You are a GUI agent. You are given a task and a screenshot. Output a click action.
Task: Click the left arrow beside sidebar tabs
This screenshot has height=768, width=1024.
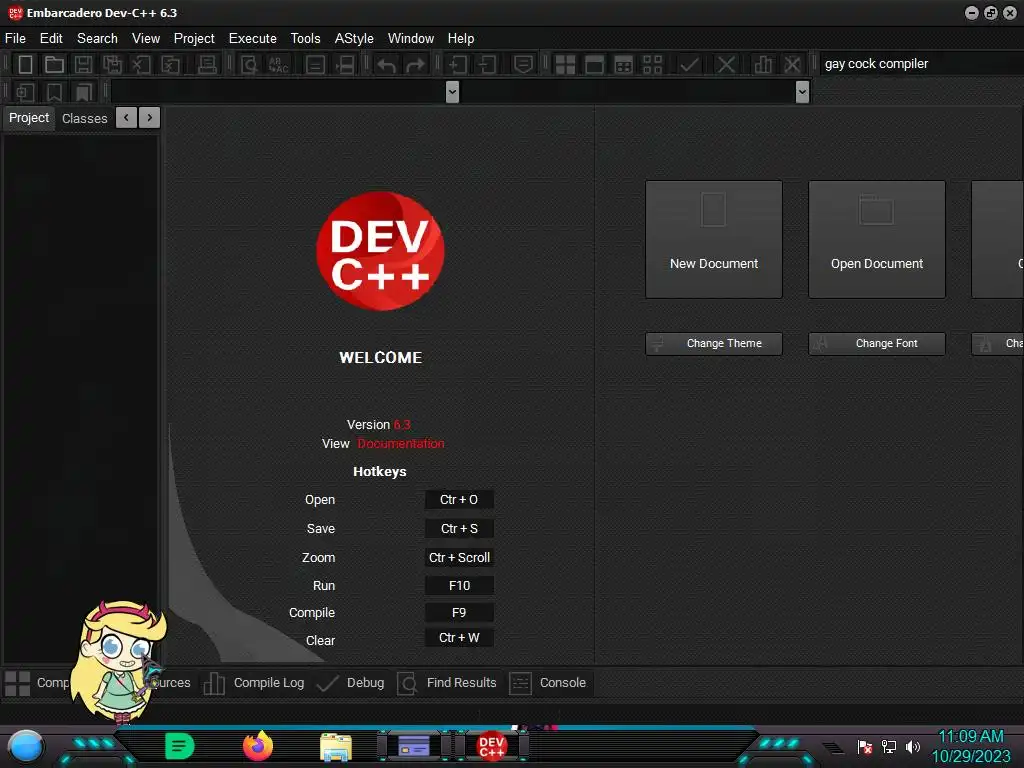[126, 118]
